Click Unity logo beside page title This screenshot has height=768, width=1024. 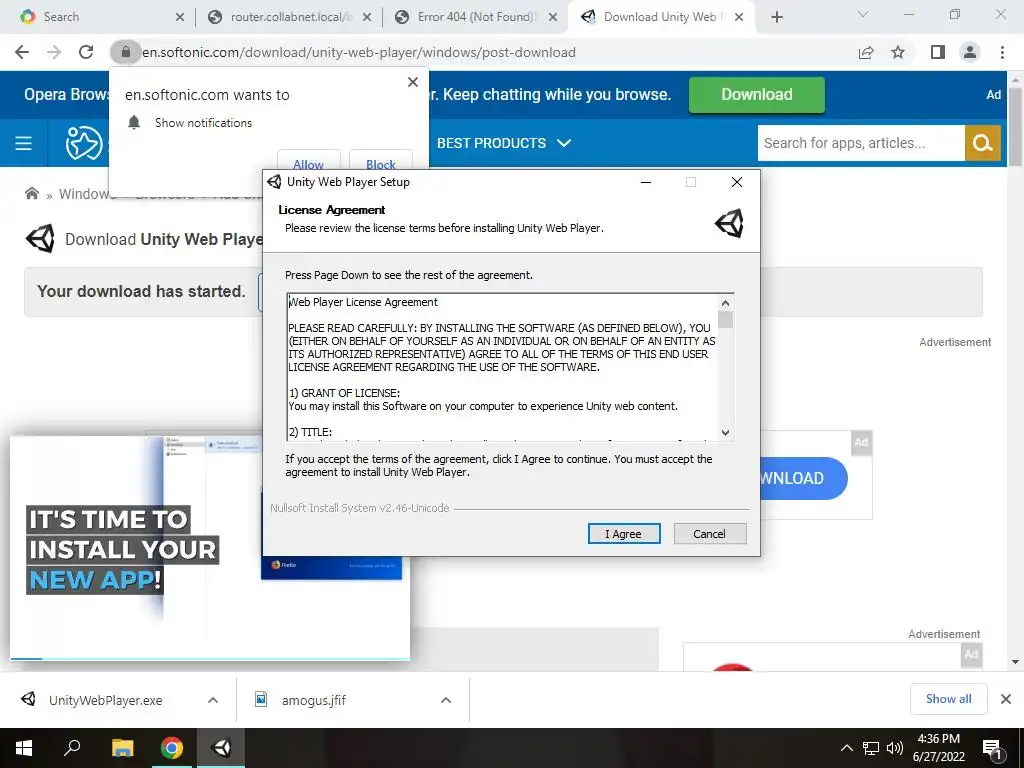(x=40, y=239)
